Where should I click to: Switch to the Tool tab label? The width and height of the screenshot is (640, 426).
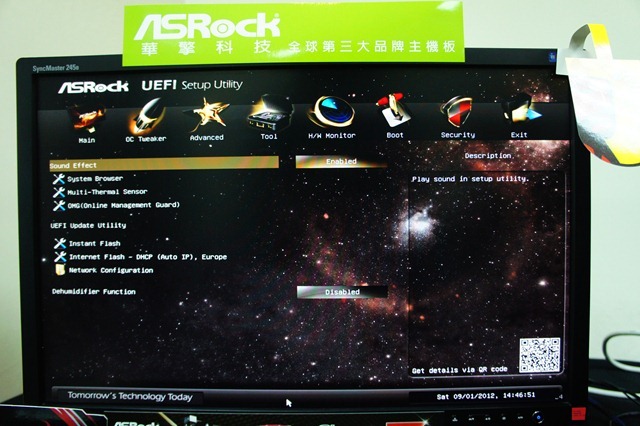[269, 136]
